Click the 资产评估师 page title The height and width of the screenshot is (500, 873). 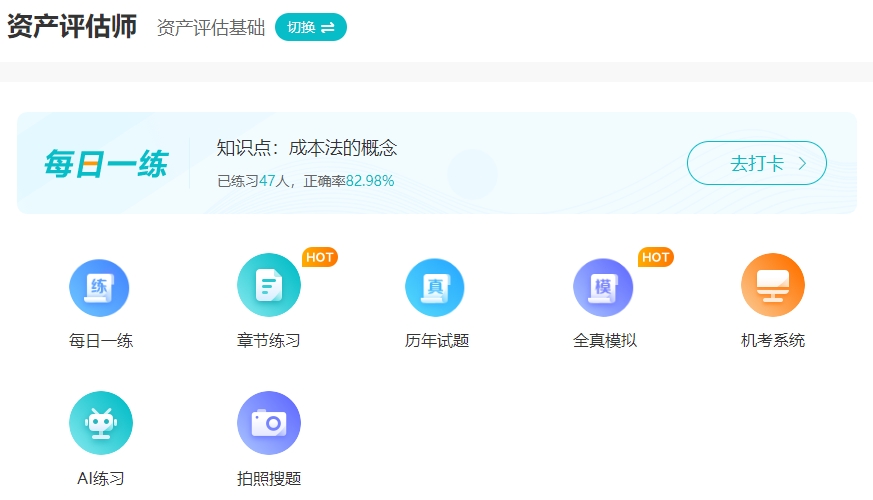tap(72, 27)
